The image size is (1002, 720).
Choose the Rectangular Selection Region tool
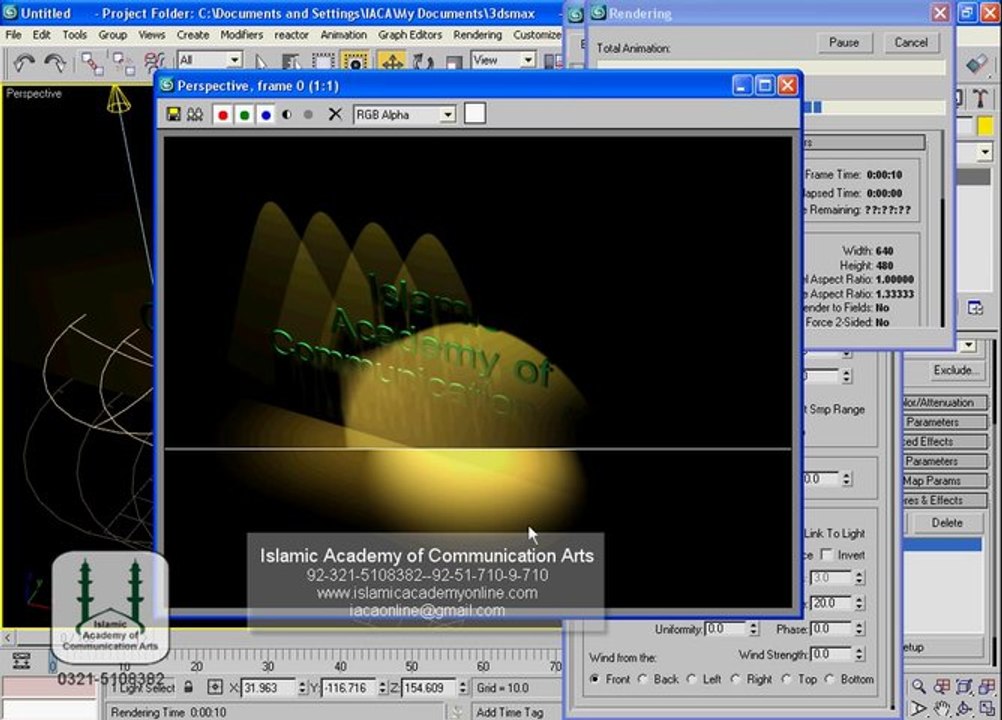(323, 62)
